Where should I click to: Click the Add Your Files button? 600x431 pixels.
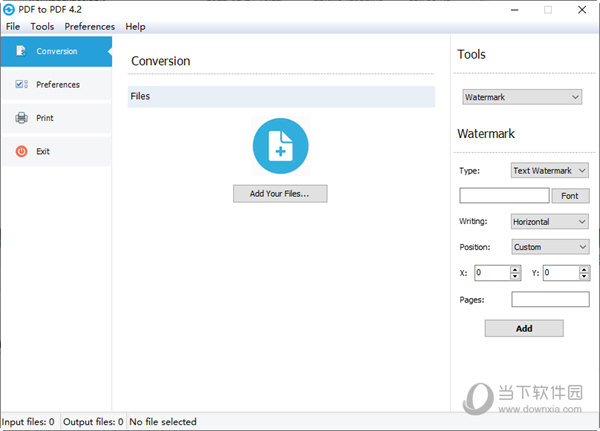[x=280, y=194]
